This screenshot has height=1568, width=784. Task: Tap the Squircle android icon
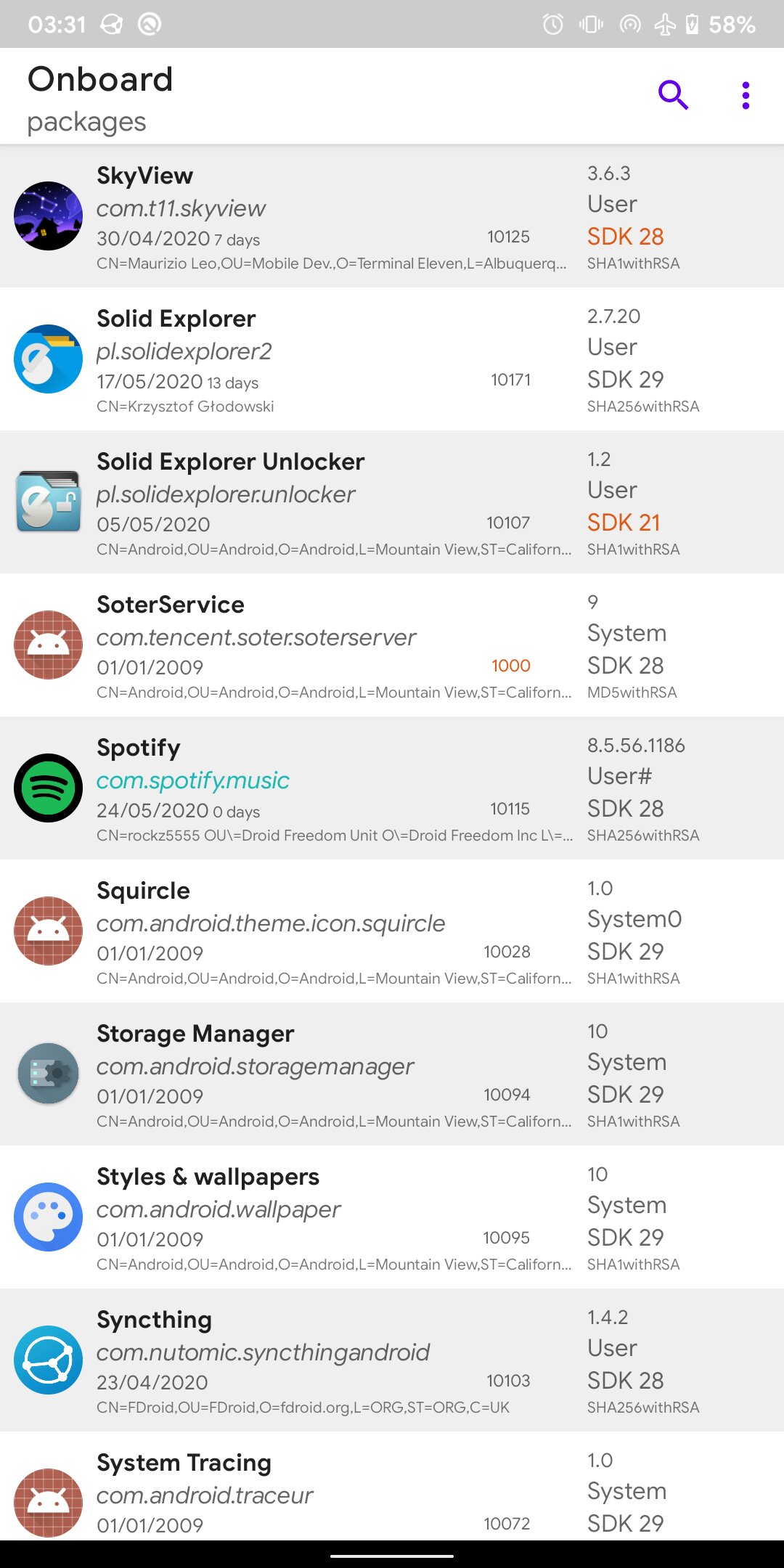(x=49, y=931)
